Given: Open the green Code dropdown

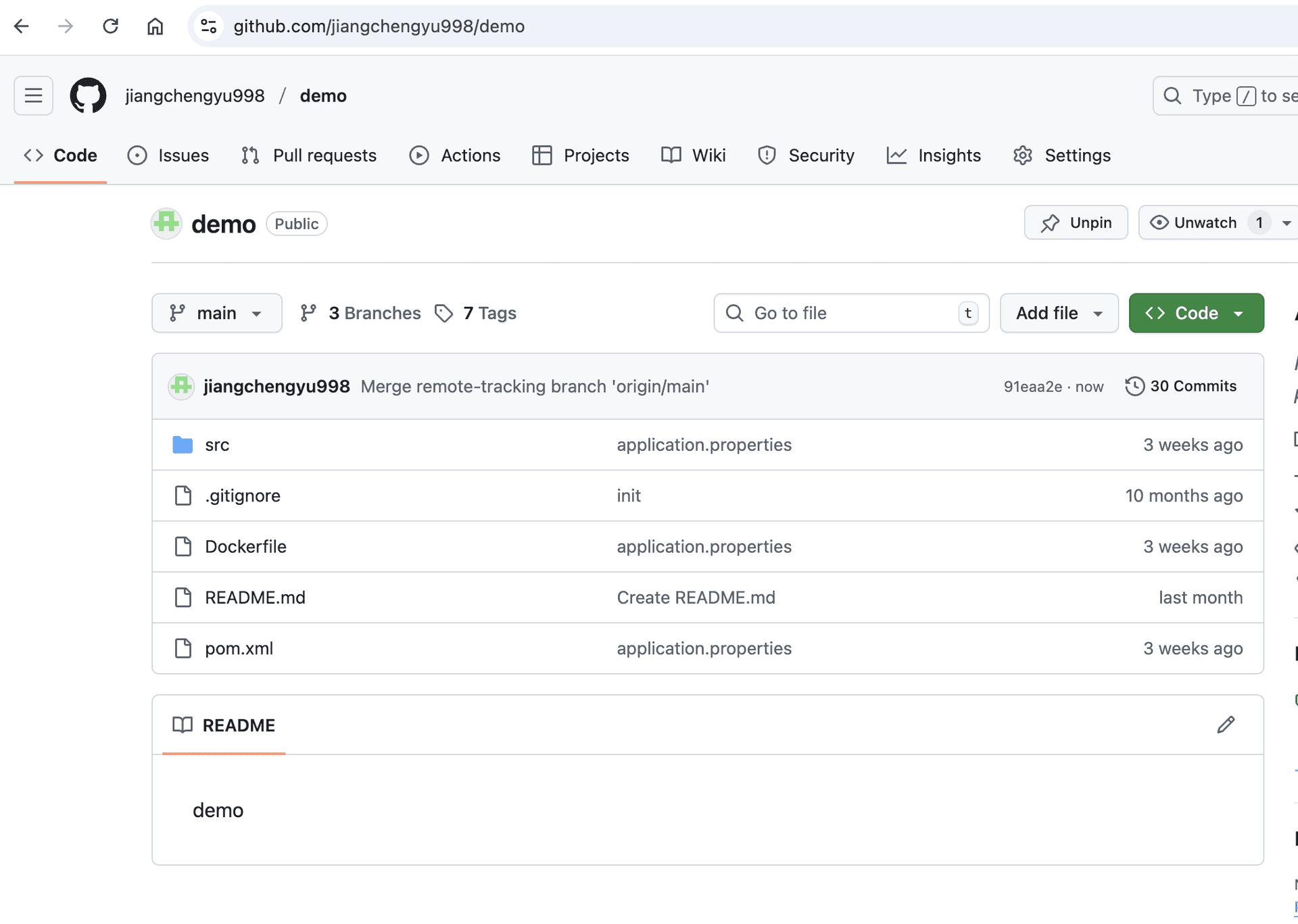Looking at the screenshot, I should pos(1196,313).
